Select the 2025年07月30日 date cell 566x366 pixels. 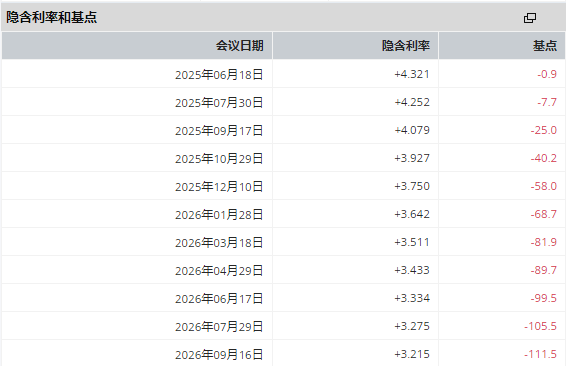(137, 102)
